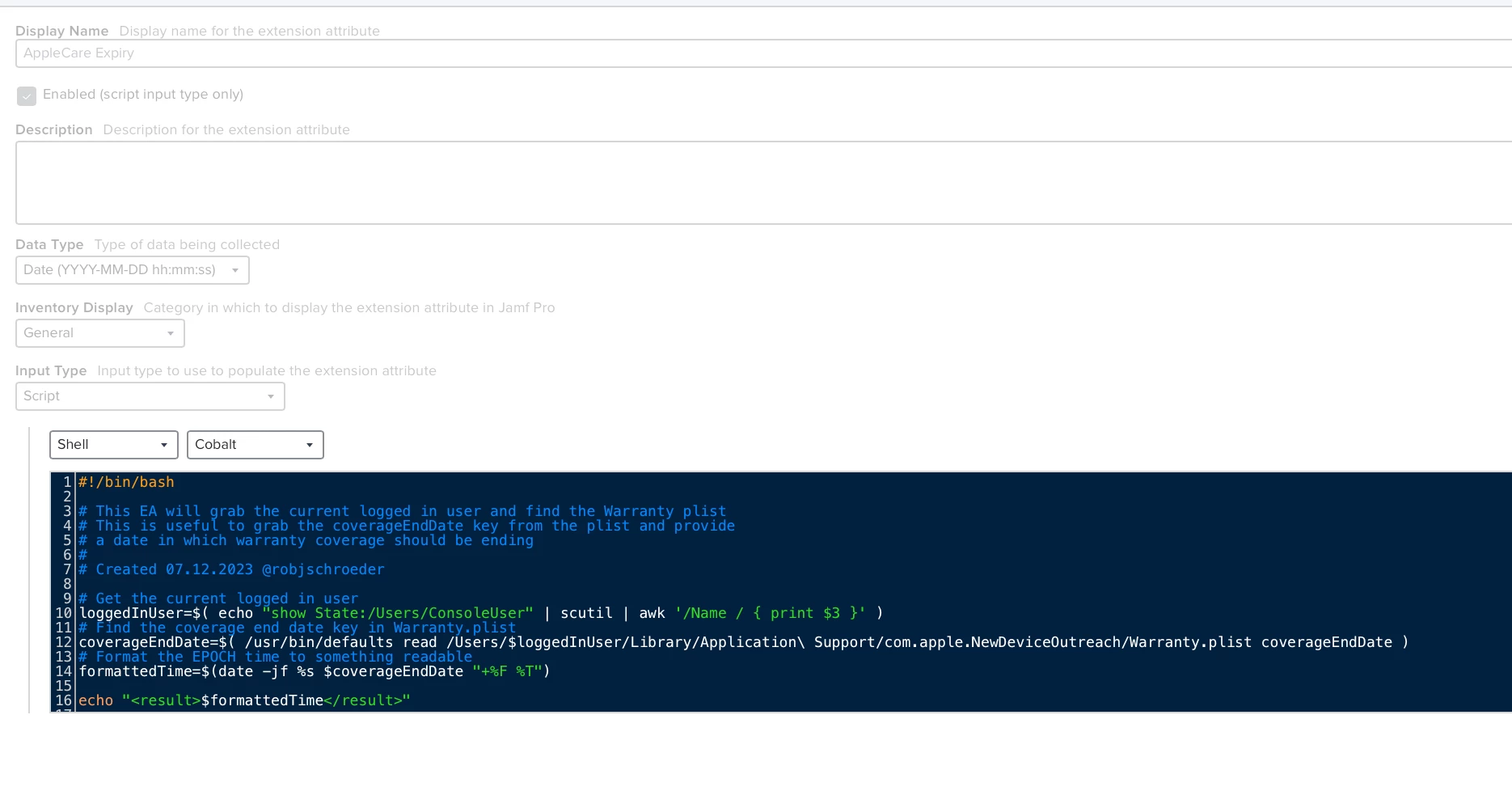
Task: Toggle the Enabled script input checkbox
Action: point(27,95)
